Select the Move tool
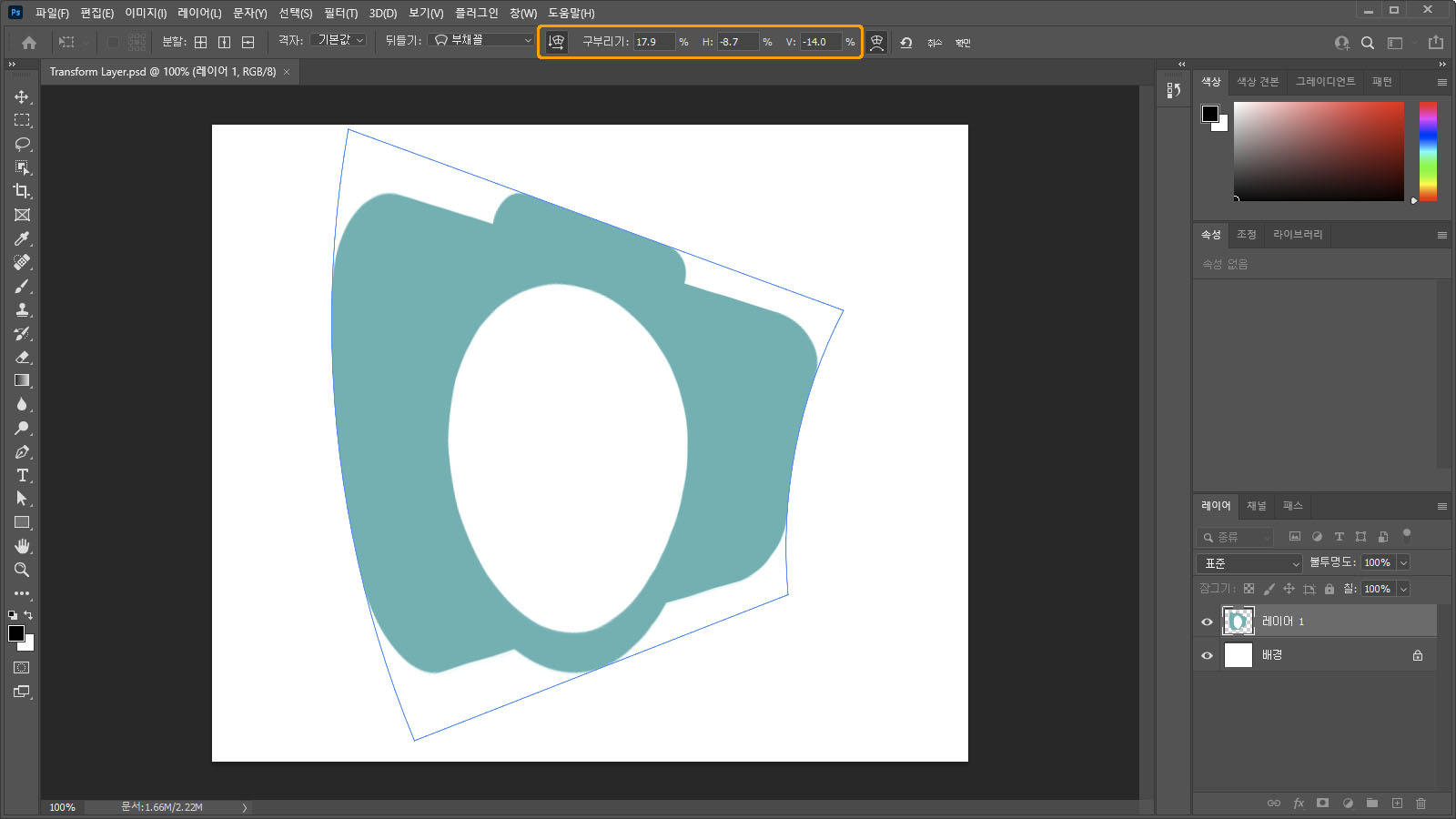This screenshot has height=819, width=1456. pos(22,96)
